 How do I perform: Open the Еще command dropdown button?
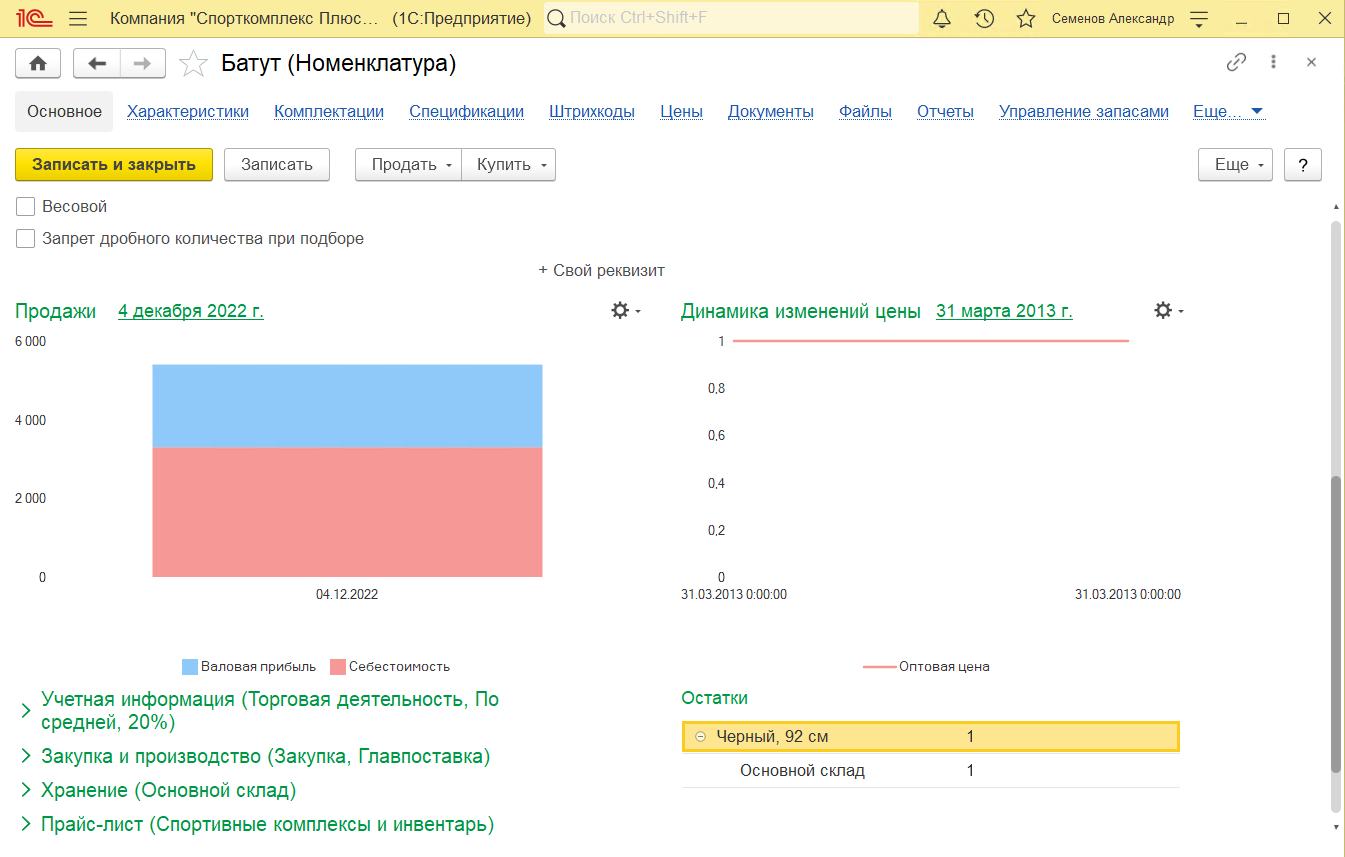1235,165
